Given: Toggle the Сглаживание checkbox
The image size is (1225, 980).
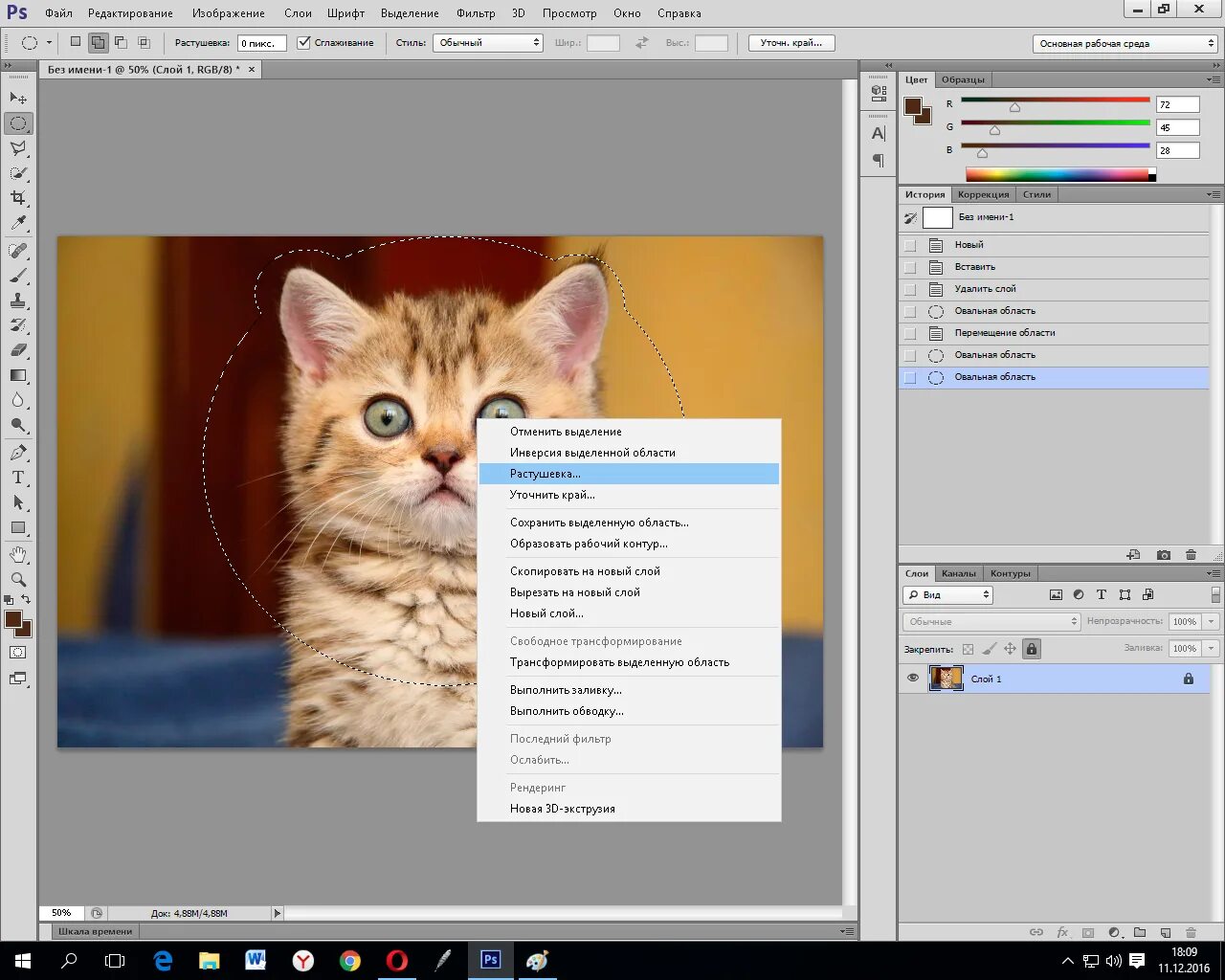Looking at the screenshot, I should point(303,43).
